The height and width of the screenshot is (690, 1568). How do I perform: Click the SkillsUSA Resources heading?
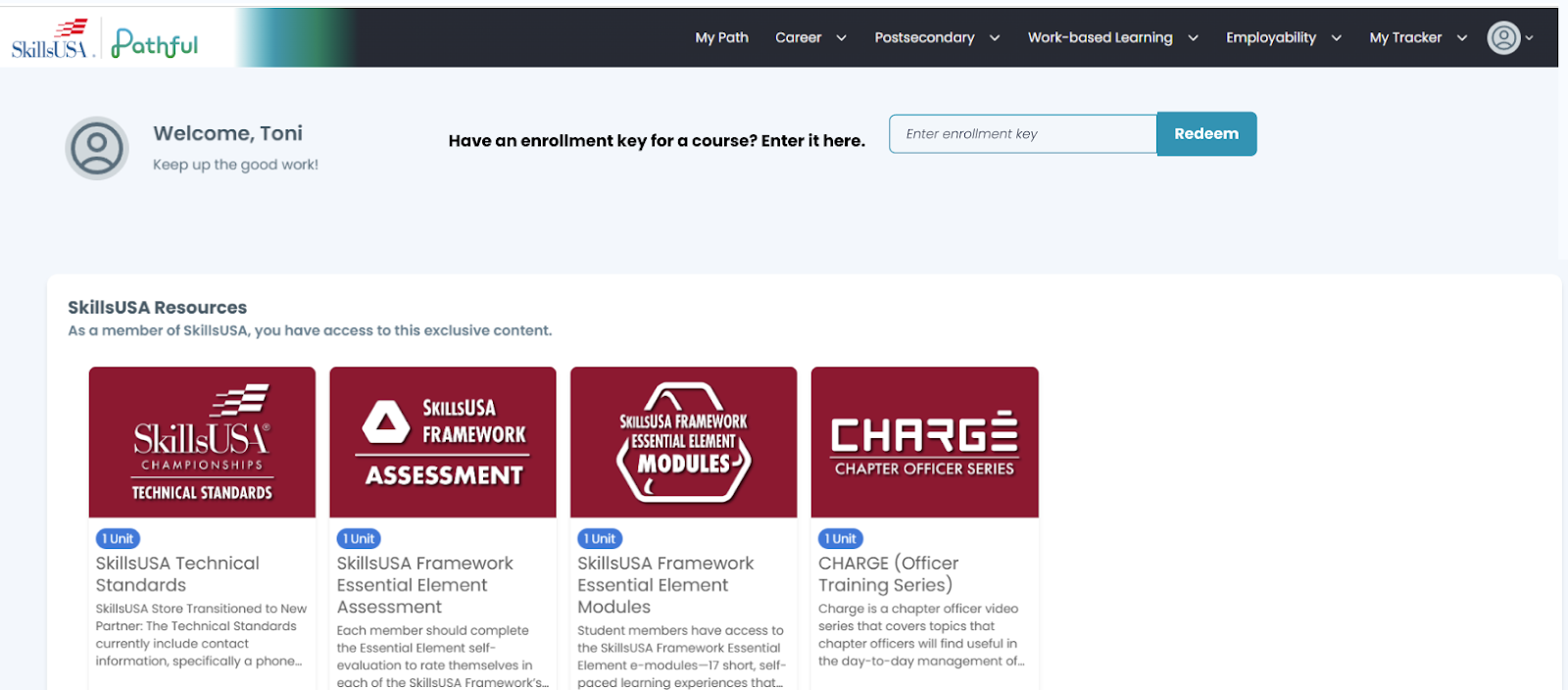157,308
